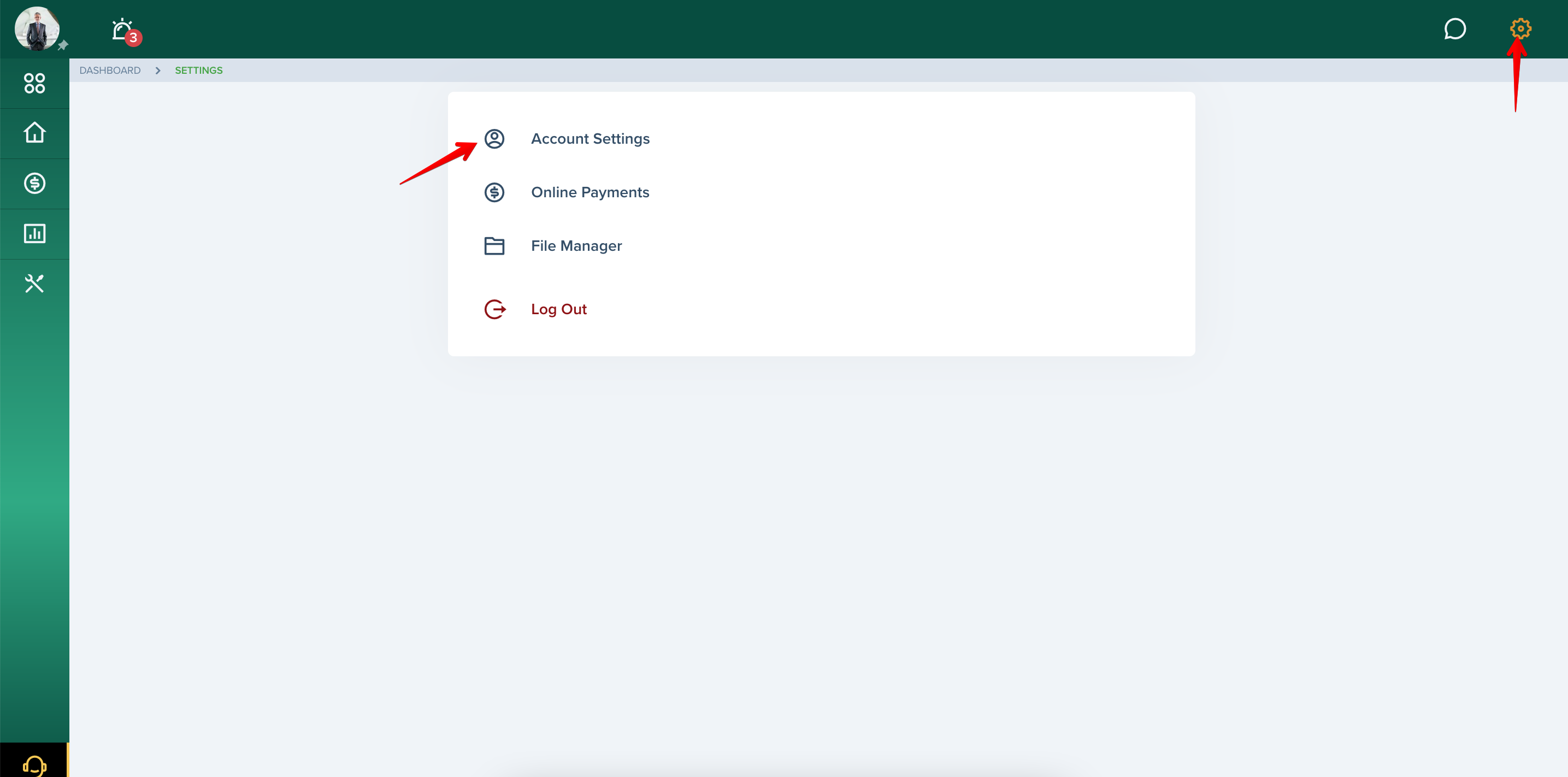Click the folder icon beside File Manager
Image resolution: width=1568 pixels, height=777 pixels.
pyautogui.click(x=494, y=246)
